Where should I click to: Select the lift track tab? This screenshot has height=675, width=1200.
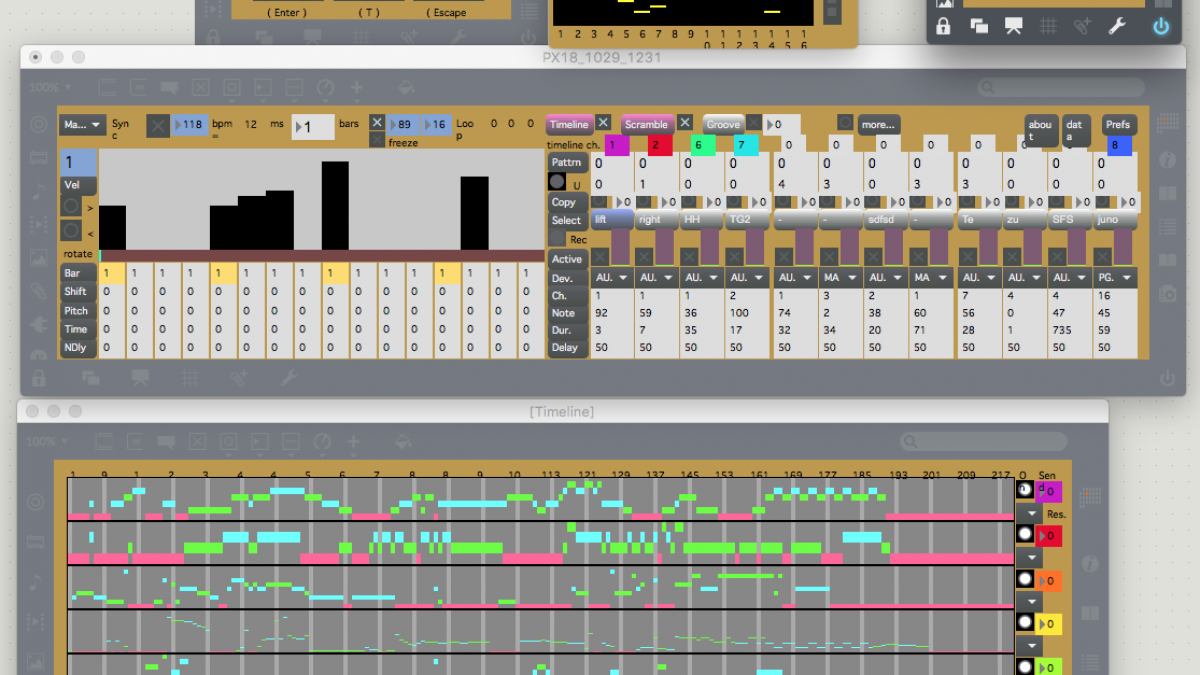pyautogui.click(x=611, y=219)
